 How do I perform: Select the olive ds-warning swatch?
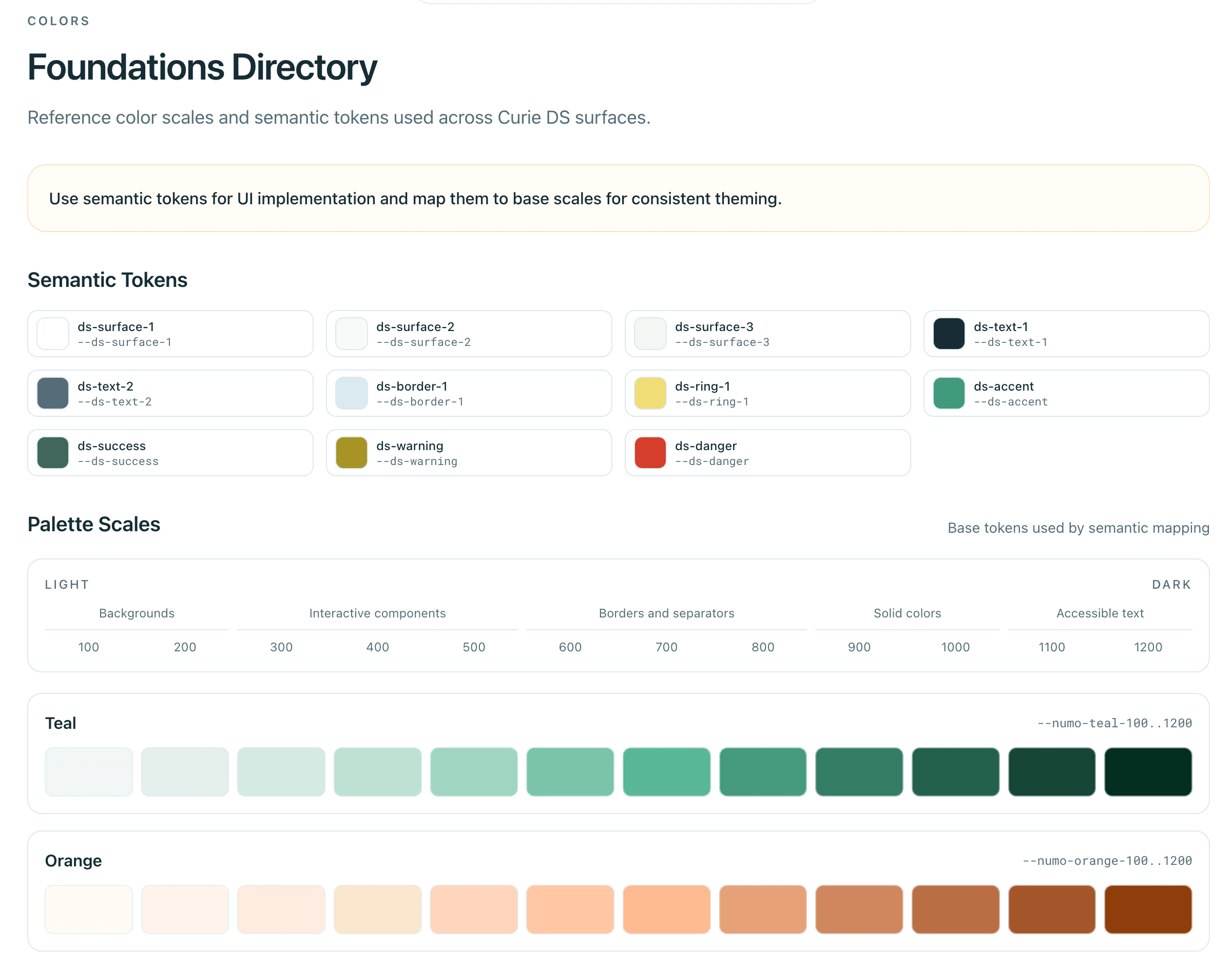(352, 452)
